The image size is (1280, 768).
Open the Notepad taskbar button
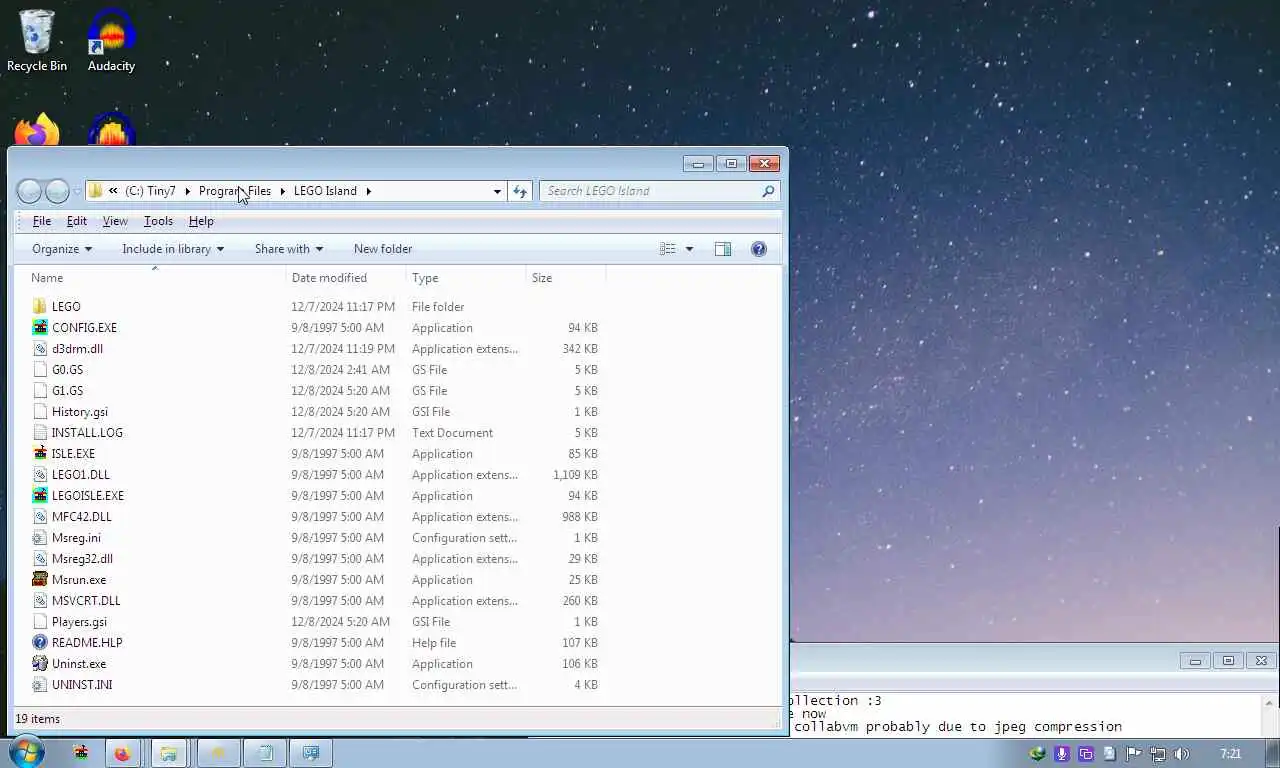265,753
